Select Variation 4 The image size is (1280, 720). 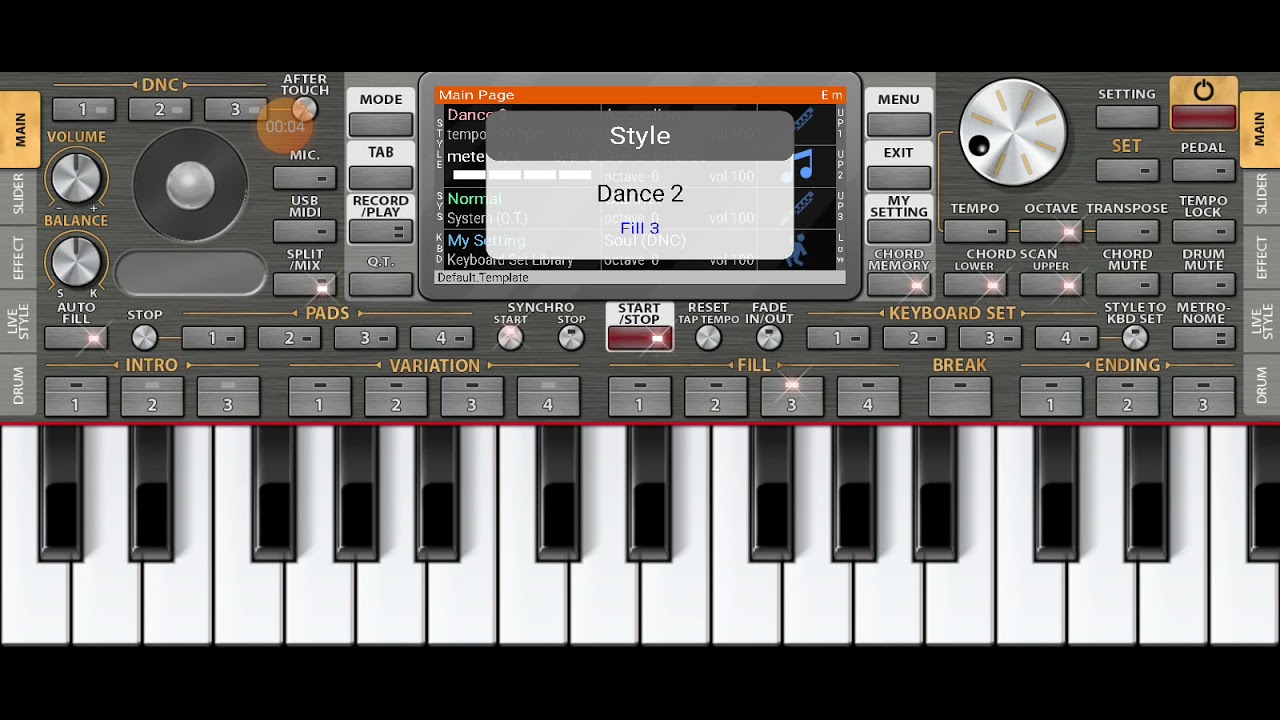548,396
